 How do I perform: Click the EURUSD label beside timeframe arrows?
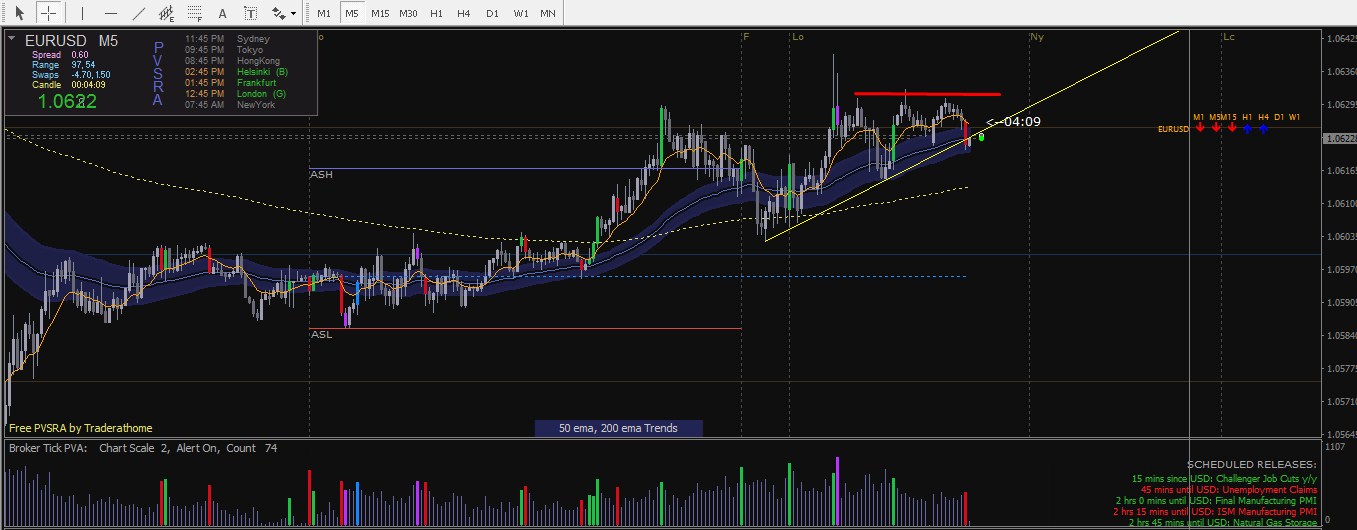(x=1173, y=129)
